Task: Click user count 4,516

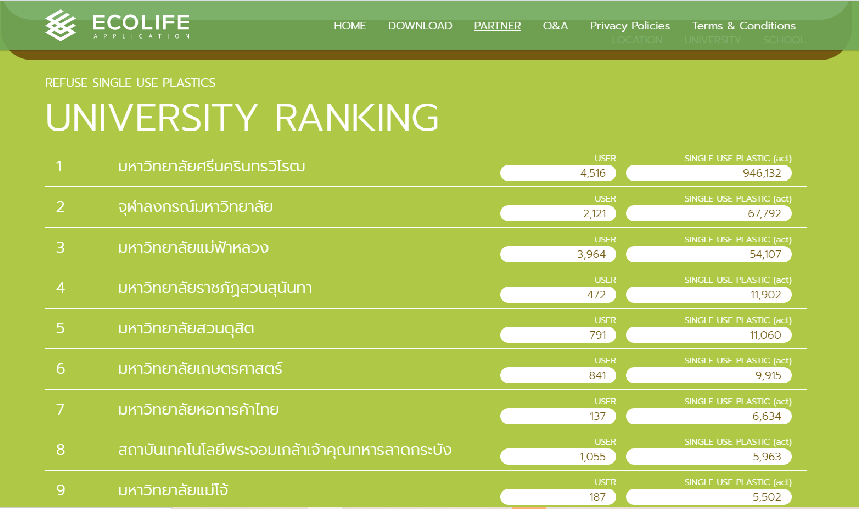Action: [x=558, y=173]
